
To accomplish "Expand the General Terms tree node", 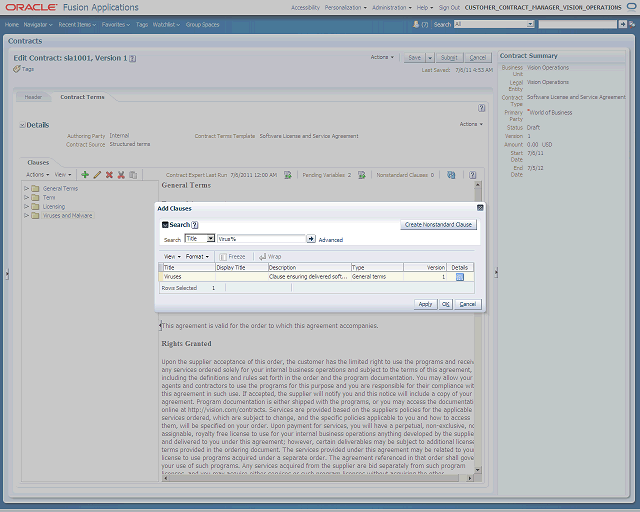I will tap(26, 188).
